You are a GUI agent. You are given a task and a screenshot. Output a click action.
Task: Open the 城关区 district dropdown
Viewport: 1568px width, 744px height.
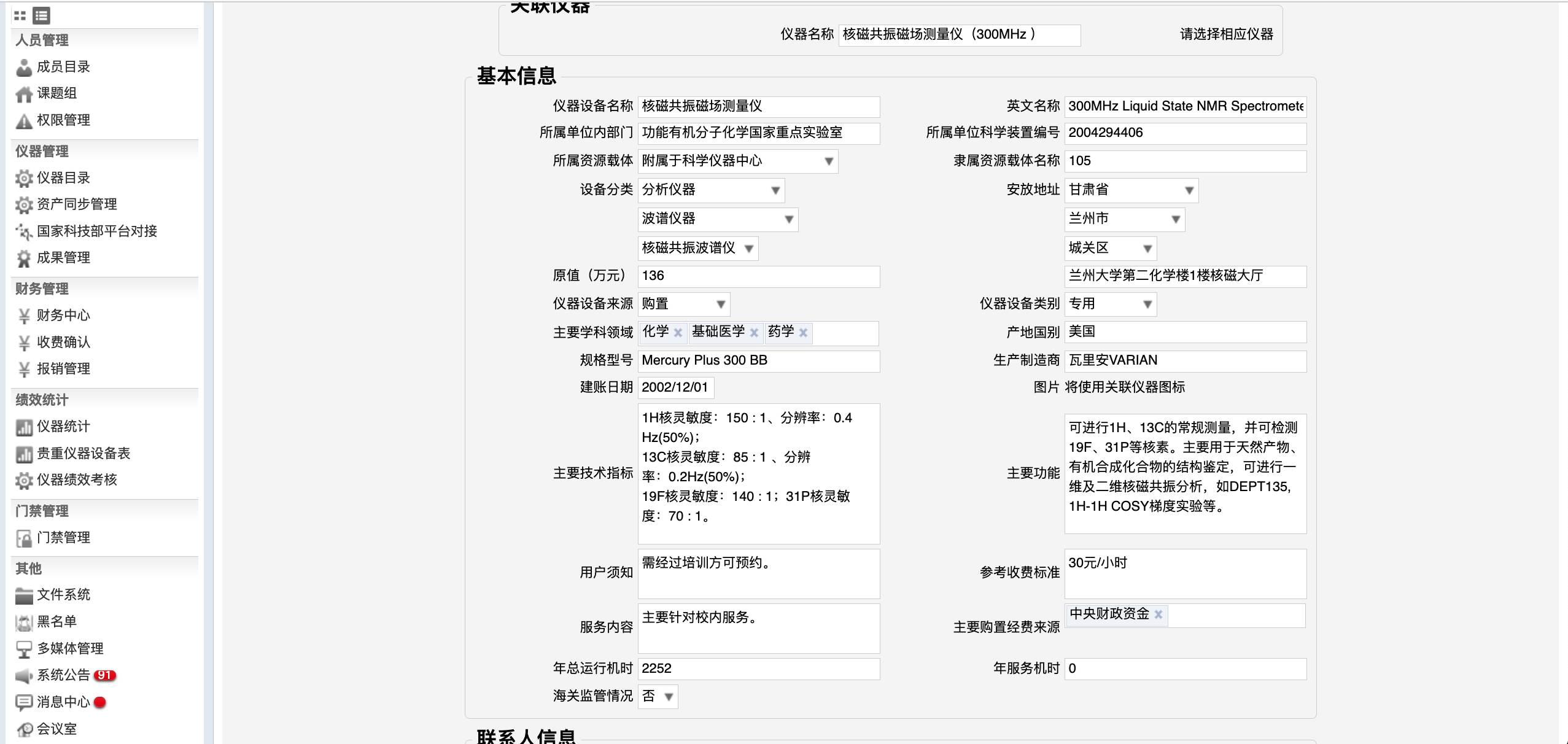(x=1111, y=249)
